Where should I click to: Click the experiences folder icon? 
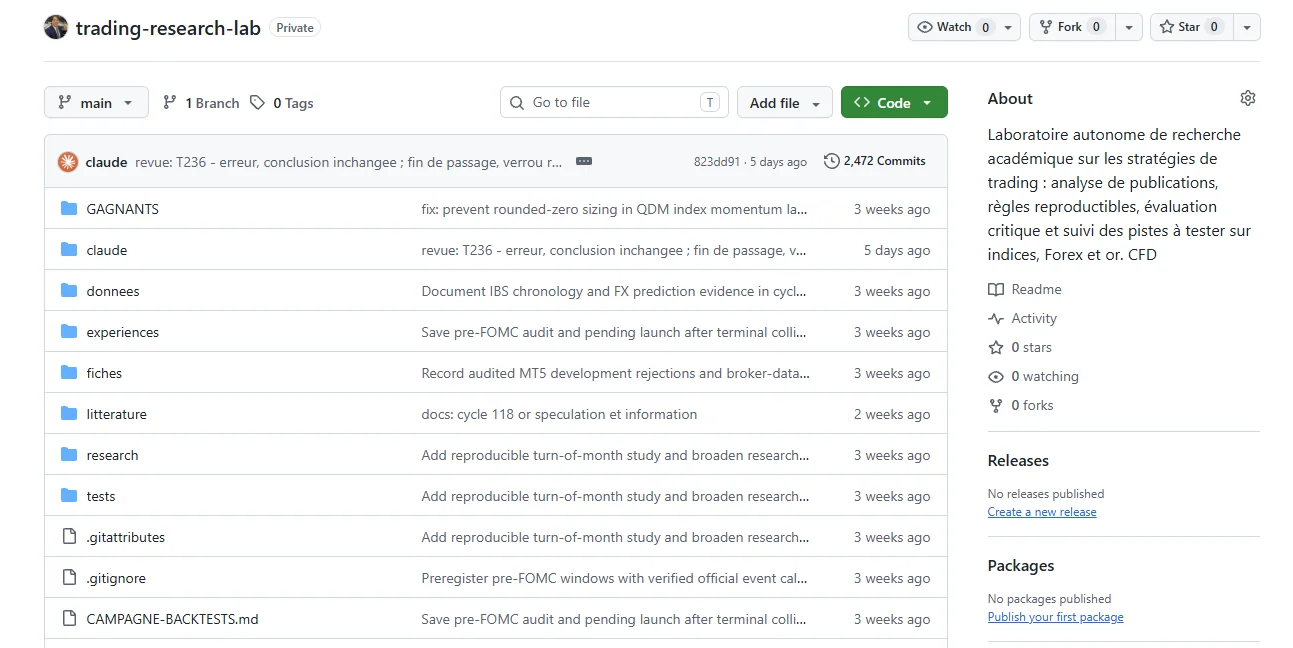coord(69,332)
